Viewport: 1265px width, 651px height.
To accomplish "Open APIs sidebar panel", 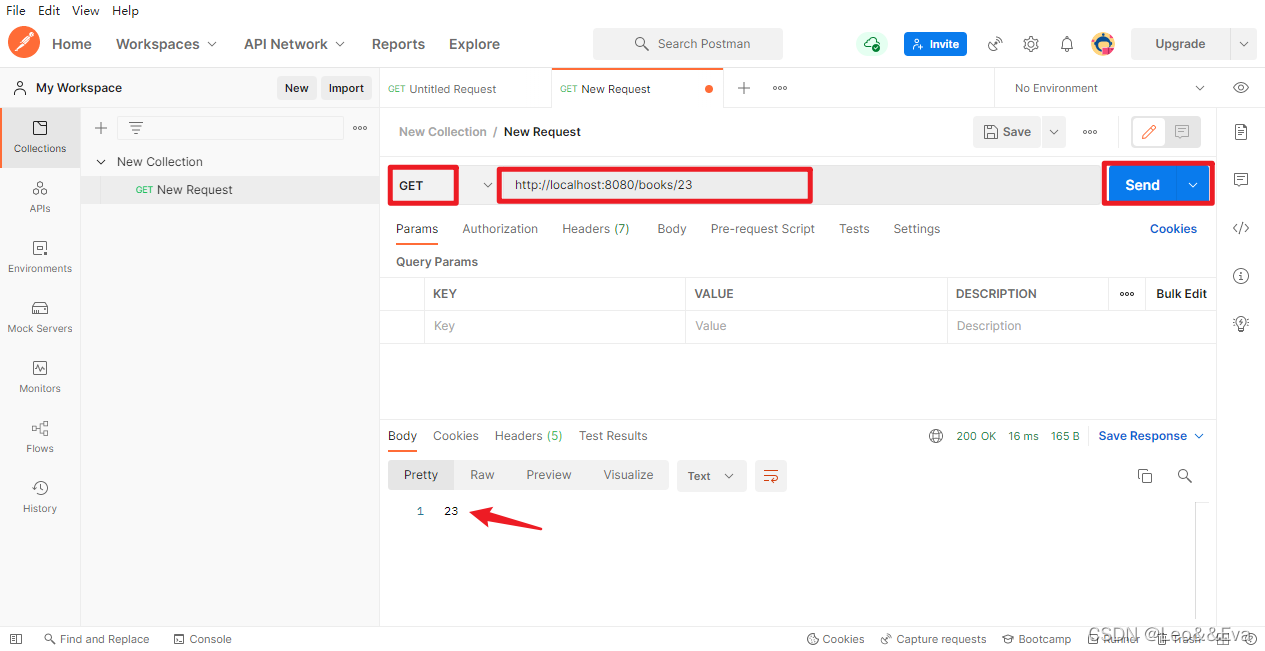I will click(40, 197).
